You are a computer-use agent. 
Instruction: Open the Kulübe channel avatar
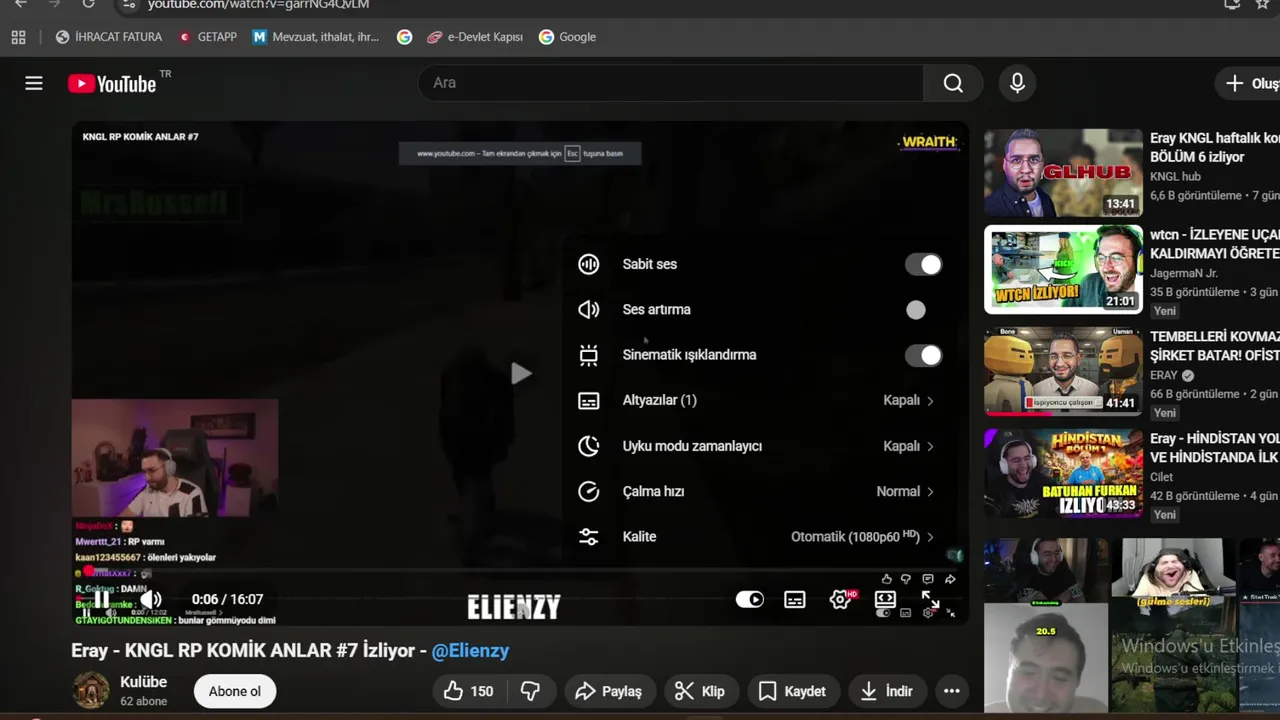point(91,690)
